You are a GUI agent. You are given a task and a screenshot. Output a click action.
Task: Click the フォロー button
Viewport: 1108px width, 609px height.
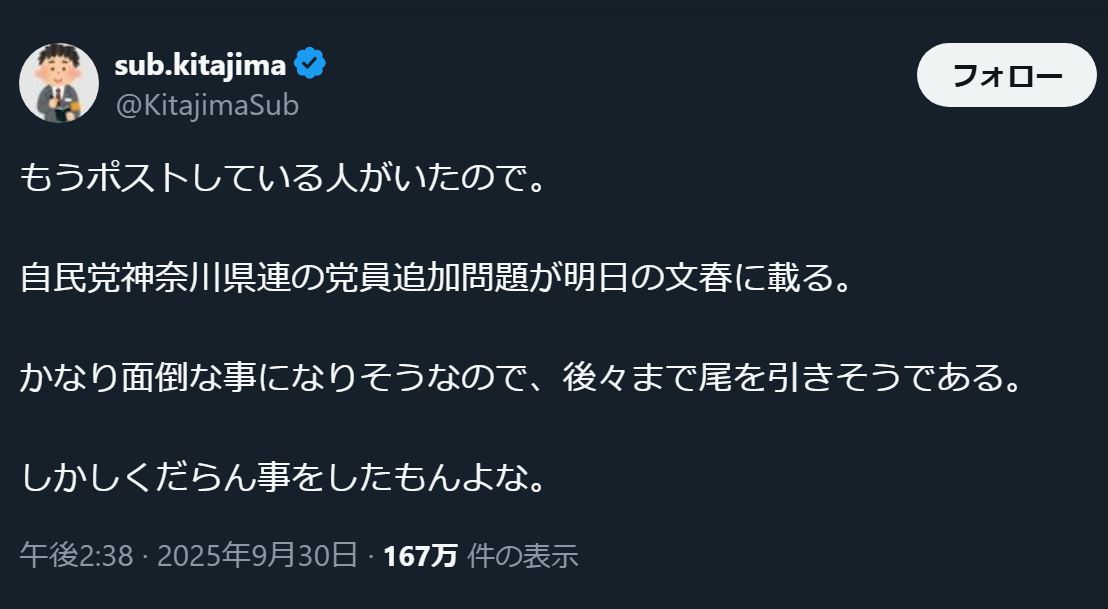(1006, 75)
